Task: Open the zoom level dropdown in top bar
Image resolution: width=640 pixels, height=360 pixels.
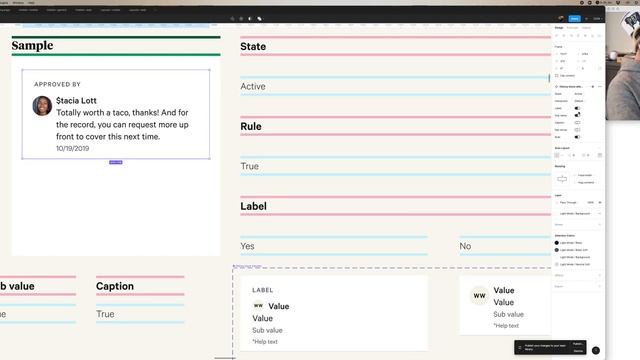Action: 597,18
